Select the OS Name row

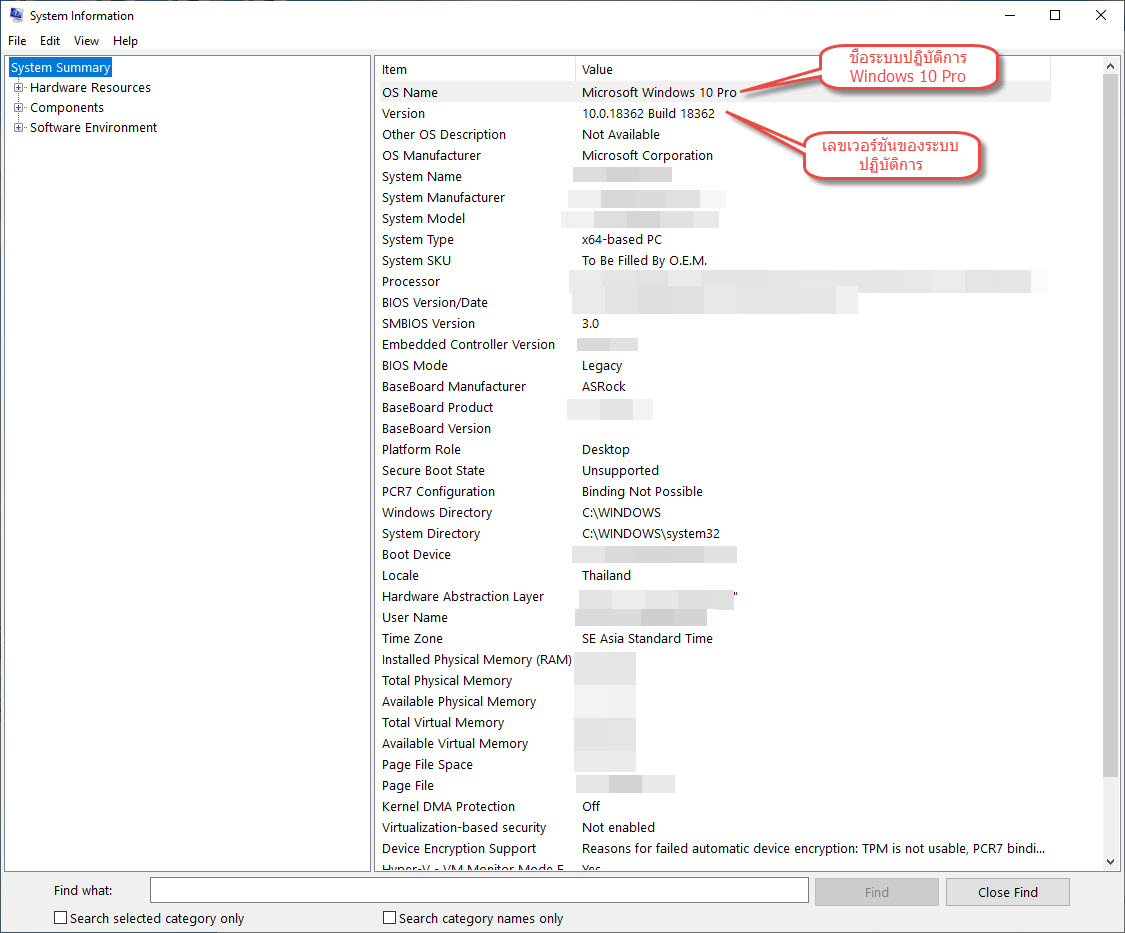[715, 93]
